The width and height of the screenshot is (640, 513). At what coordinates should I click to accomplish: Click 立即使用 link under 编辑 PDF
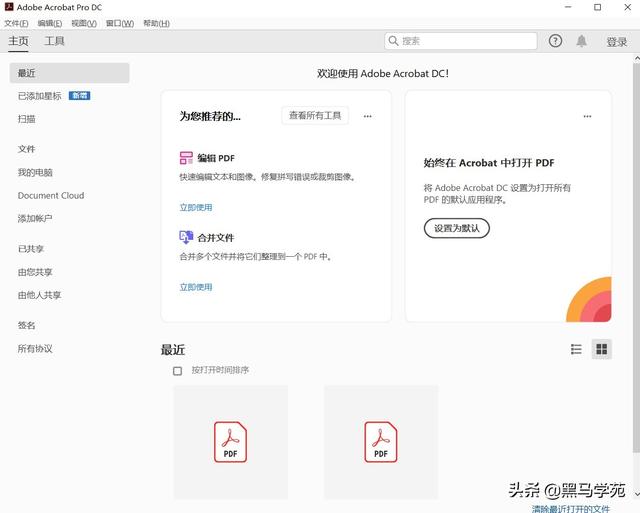(x=196, y=207)
